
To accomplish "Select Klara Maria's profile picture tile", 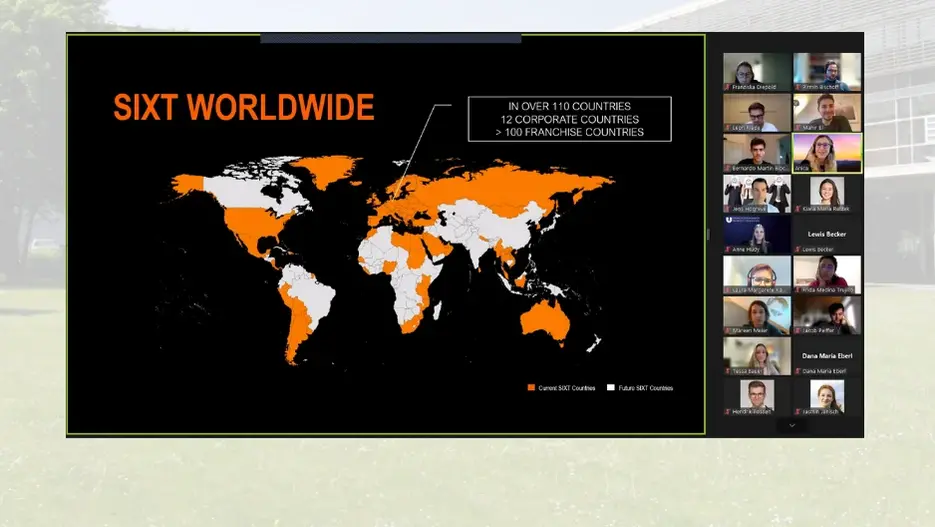I will [826, 194].
